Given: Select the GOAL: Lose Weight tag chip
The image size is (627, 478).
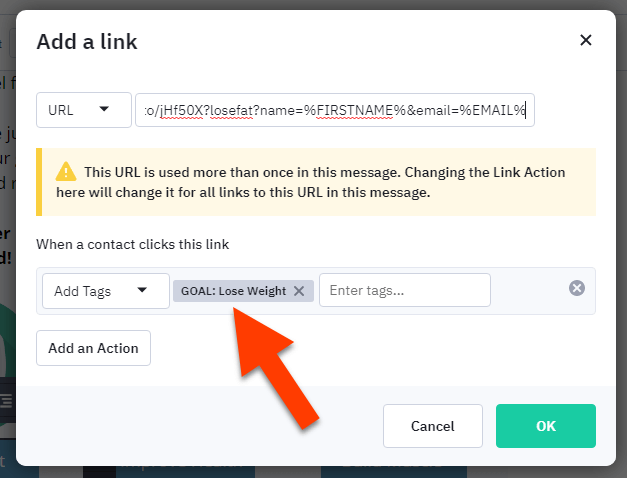Looking at the screenshot, I should 234,291.
